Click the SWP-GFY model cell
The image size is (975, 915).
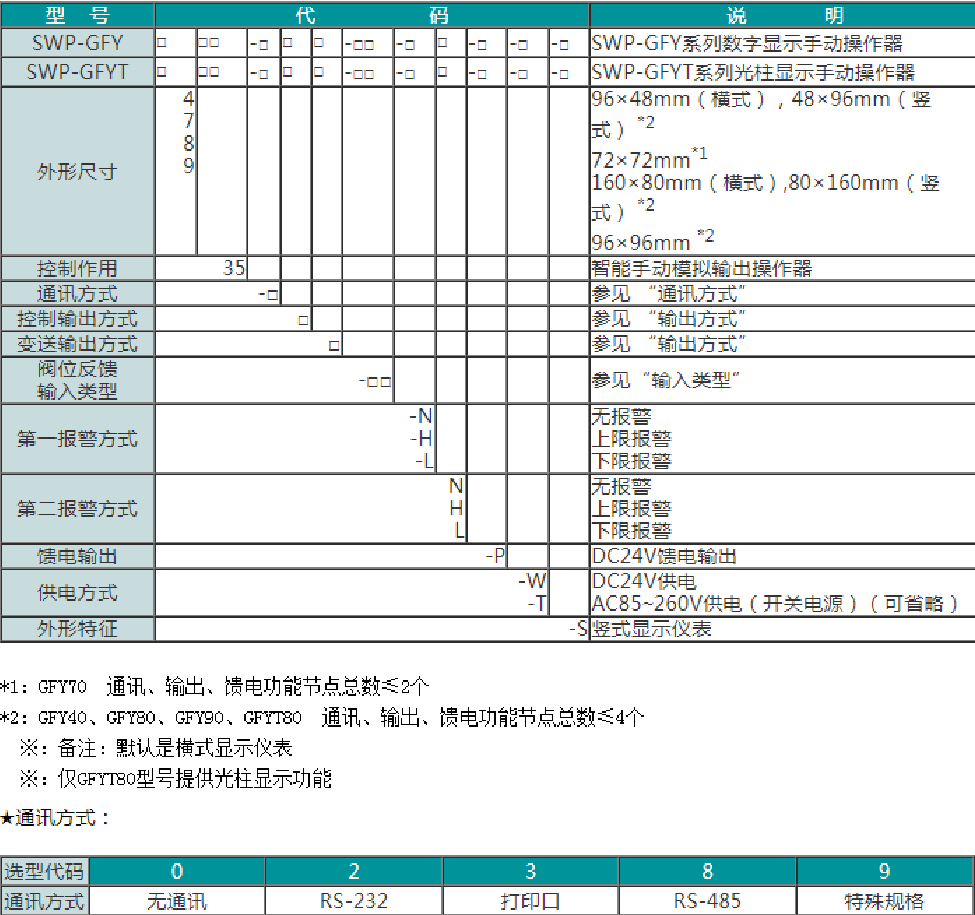tap(78, 43)
